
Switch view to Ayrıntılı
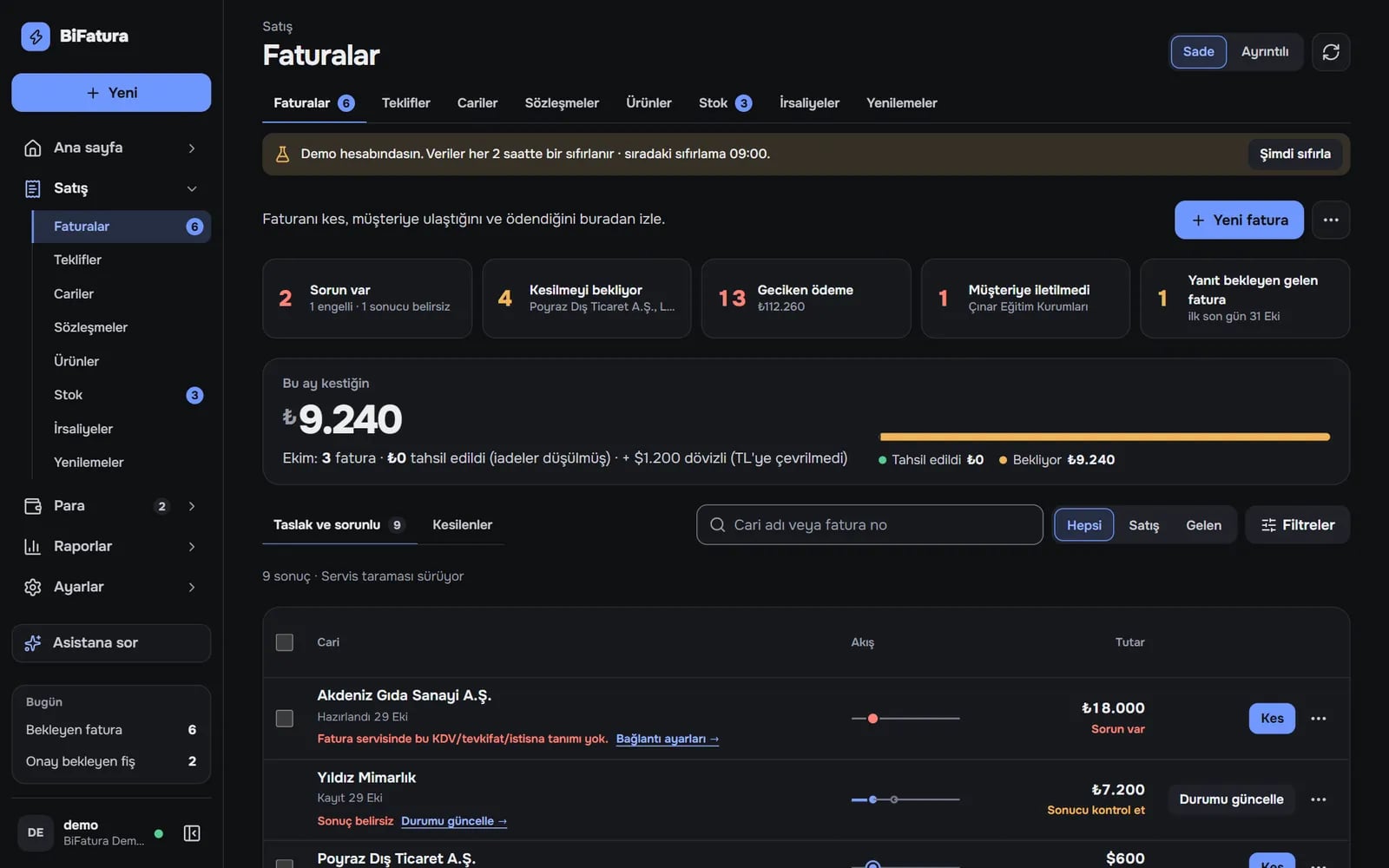pyautogui.click(x=1265, y=52)
